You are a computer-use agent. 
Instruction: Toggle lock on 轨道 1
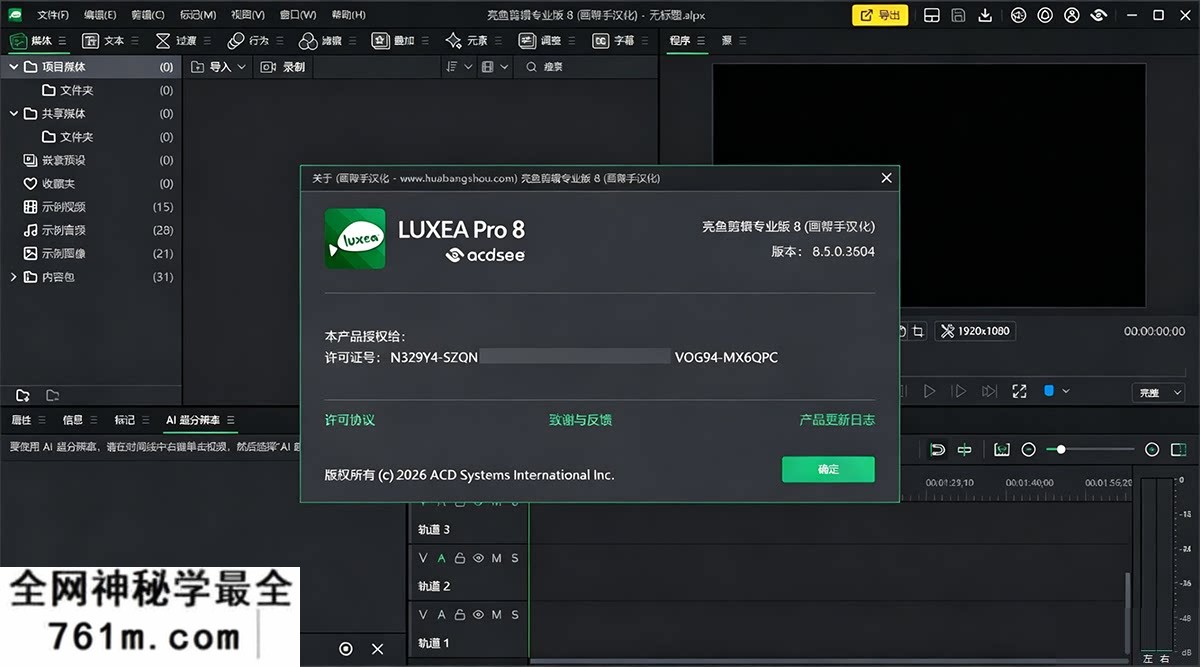click(460, 614)
